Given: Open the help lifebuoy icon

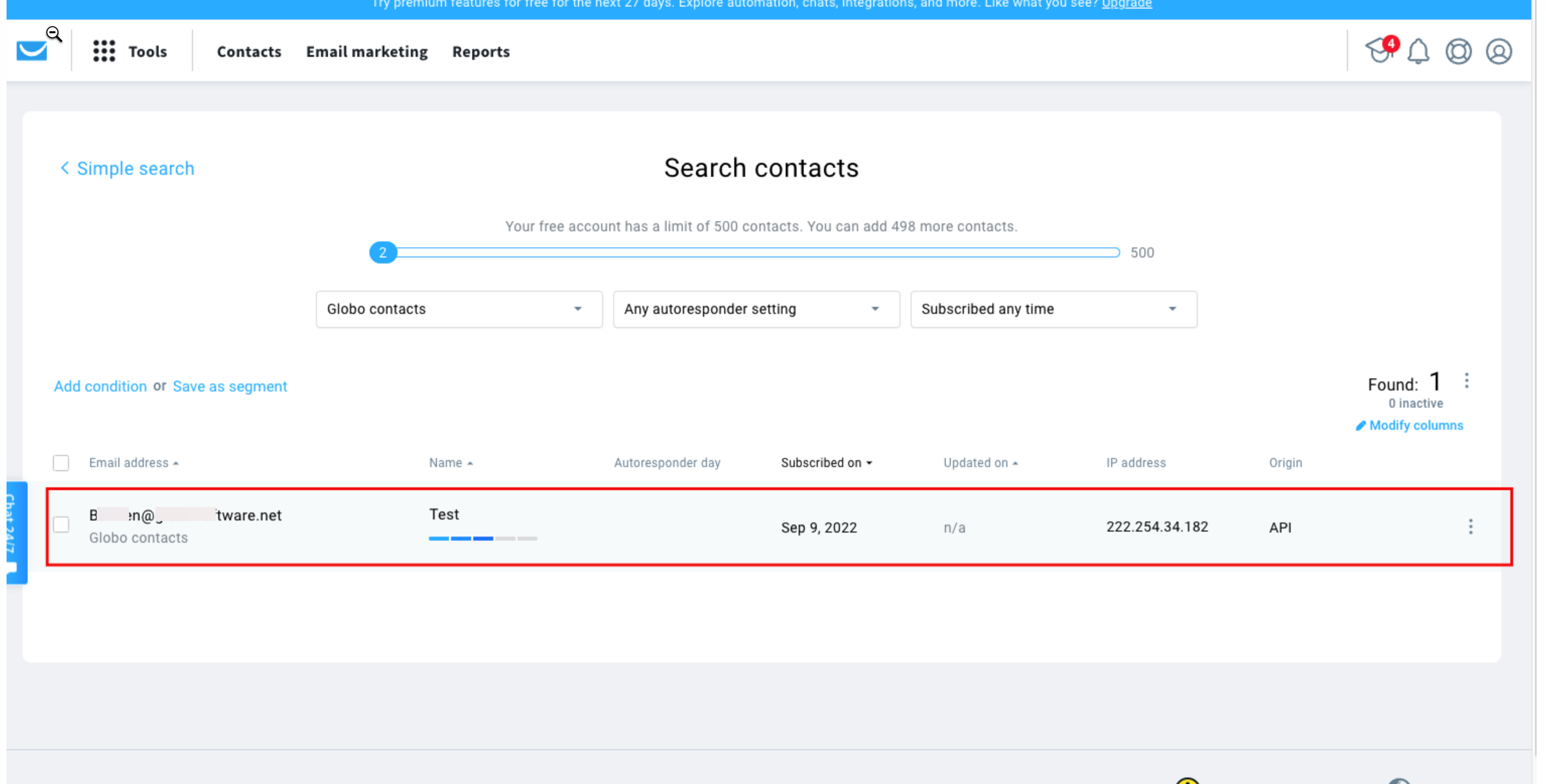Looking at the screenshot, I should (x=1458, y=51).
